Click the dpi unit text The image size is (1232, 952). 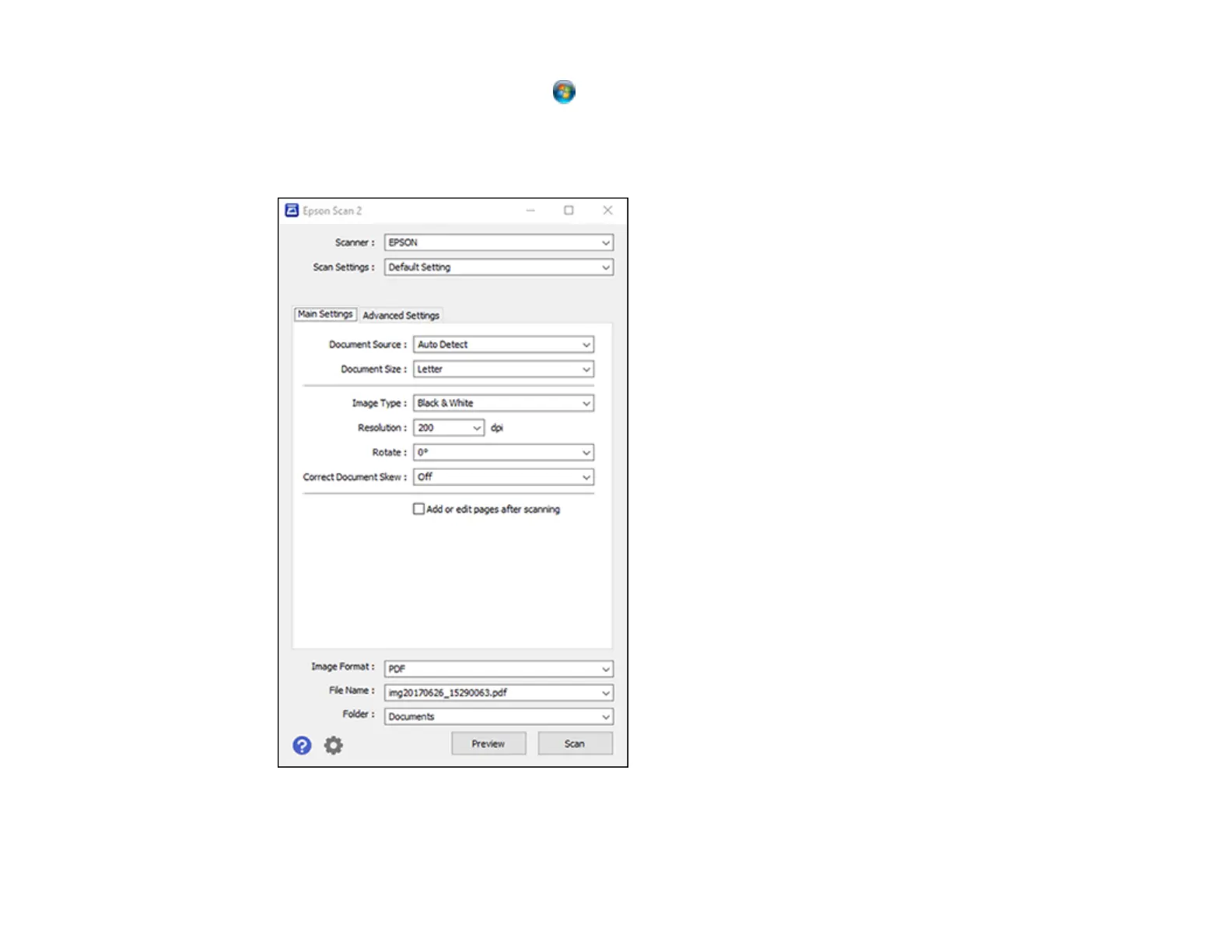tap(497, 428)
